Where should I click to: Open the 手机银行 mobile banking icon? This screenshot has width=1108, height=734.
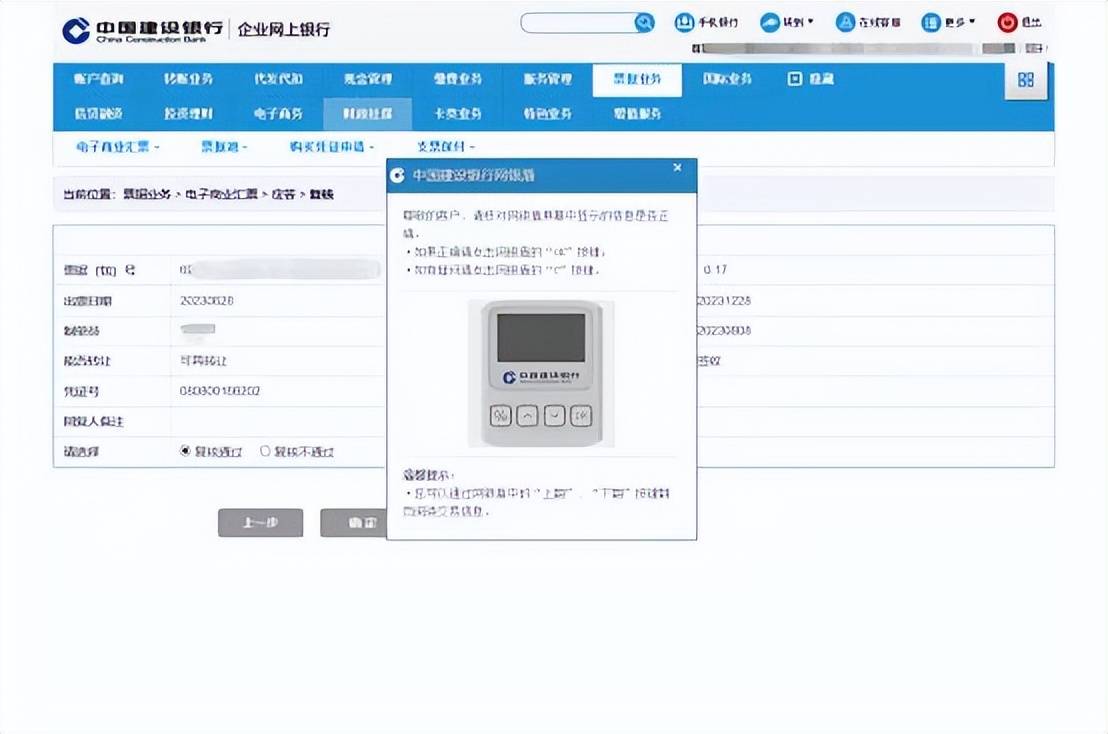(685, 22)
